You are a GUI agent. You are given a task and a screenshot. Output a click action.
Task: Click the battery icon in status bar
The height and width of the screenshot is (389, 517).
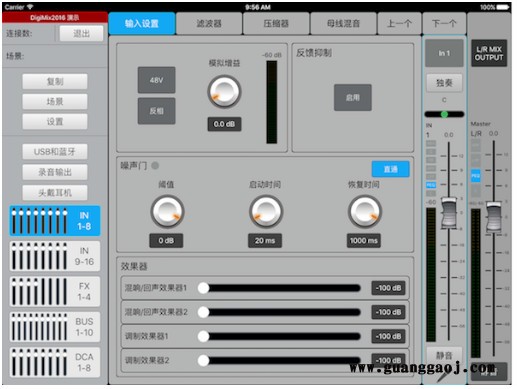[x=503, y=7]
